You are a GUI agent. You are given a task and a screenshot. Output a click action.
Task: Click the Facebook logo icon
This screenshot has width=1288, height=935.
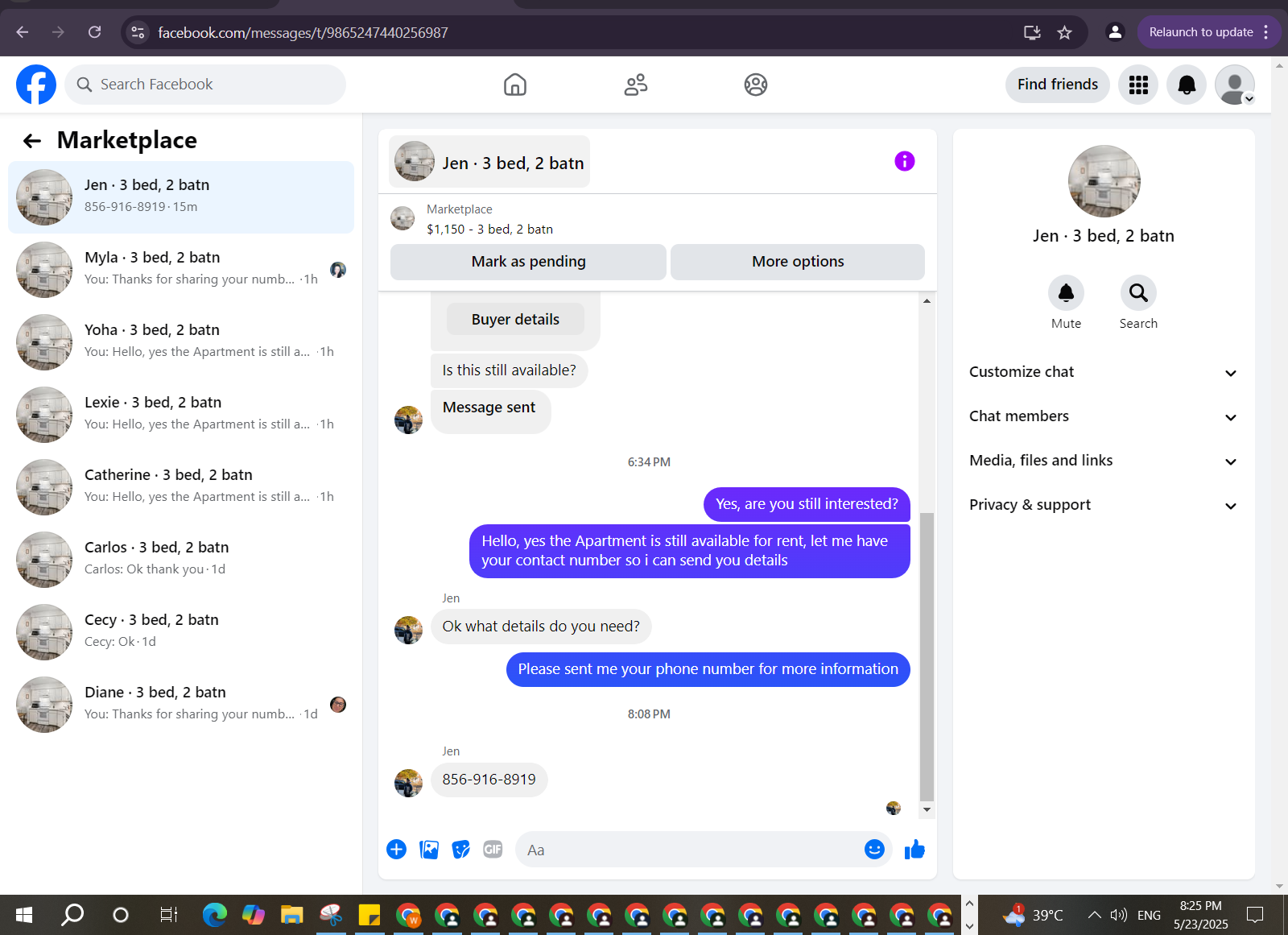coord(36,85)
